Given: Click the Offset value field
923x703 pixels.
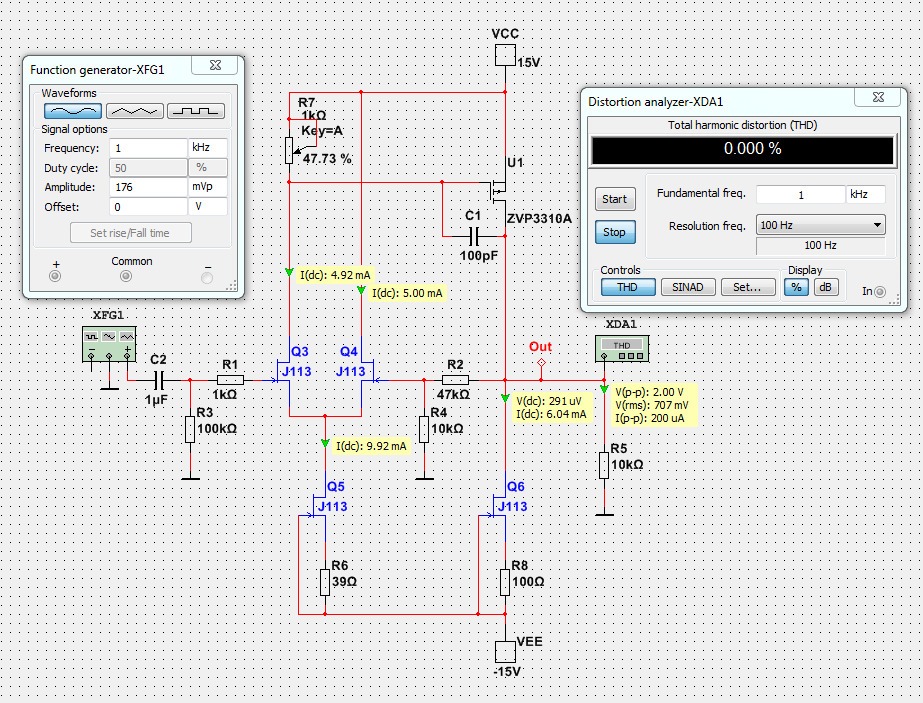Looking at the screenshot, I should pyautogui.click(x=148, y=207).
